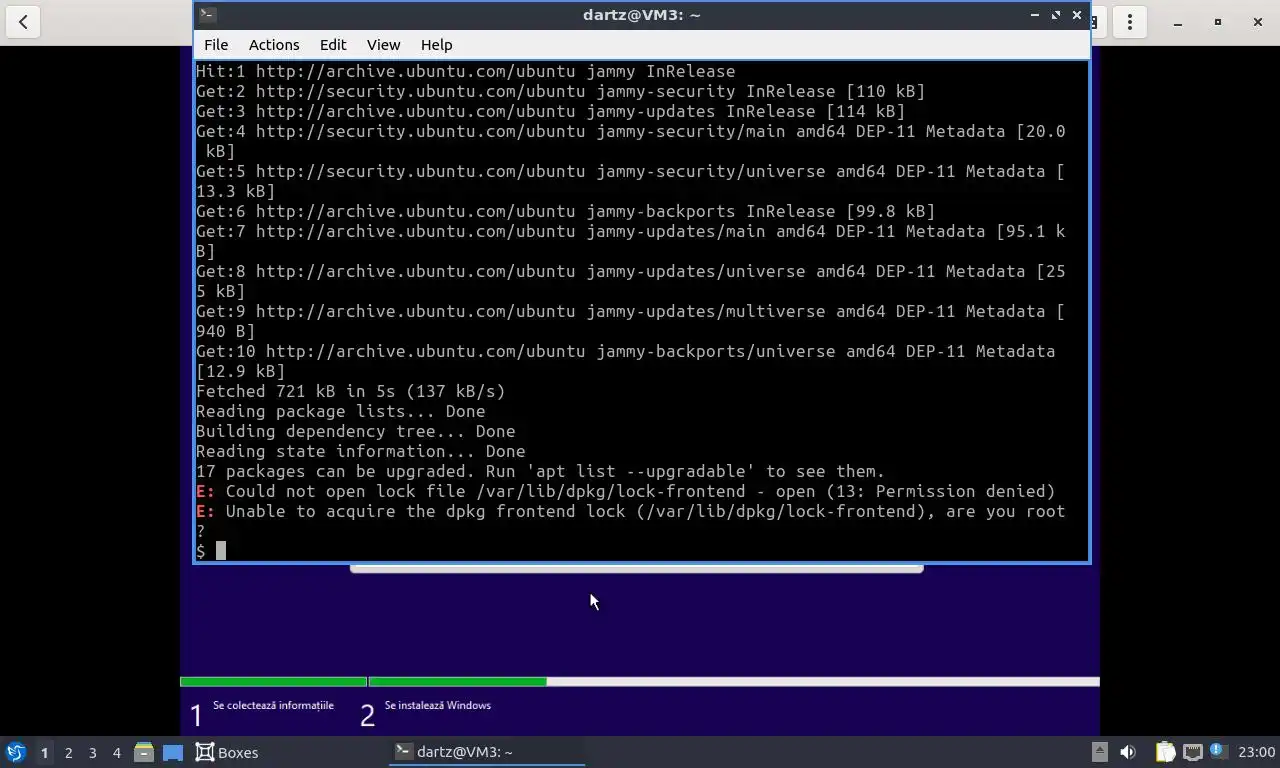This screenshot has height=768, width=1280.
Task: Minimize the Boxes window
Action: (1177, 22)
